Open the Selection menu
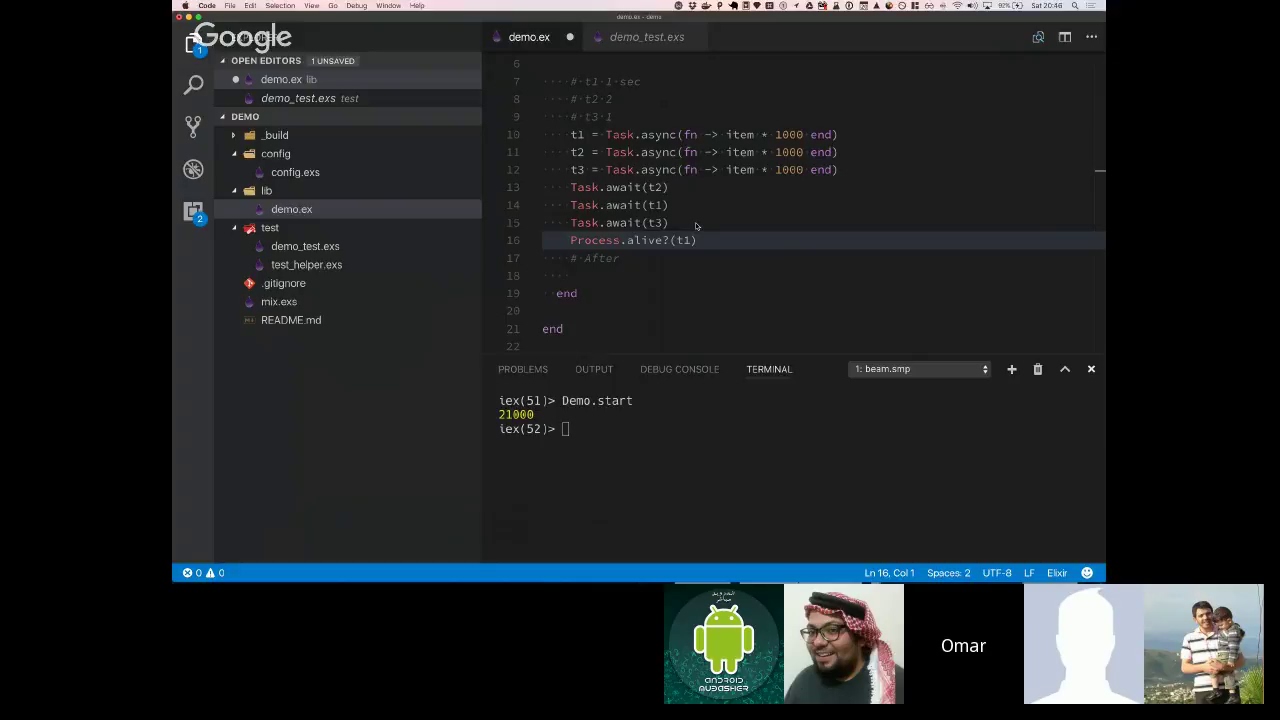The image size is (1280, 720). tap(280, 6)
